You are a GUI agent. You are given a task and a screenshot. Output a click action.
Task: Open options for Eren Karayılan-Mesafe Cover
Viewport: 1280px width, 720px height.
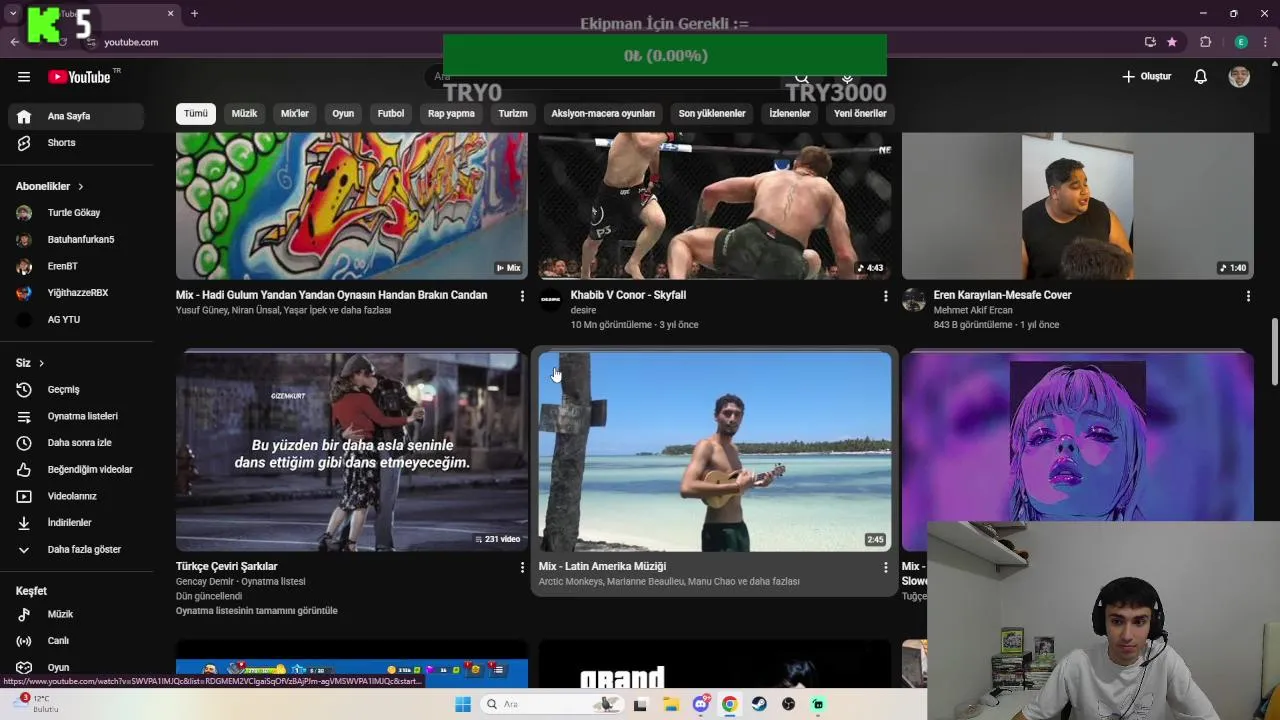[1248, 296]
